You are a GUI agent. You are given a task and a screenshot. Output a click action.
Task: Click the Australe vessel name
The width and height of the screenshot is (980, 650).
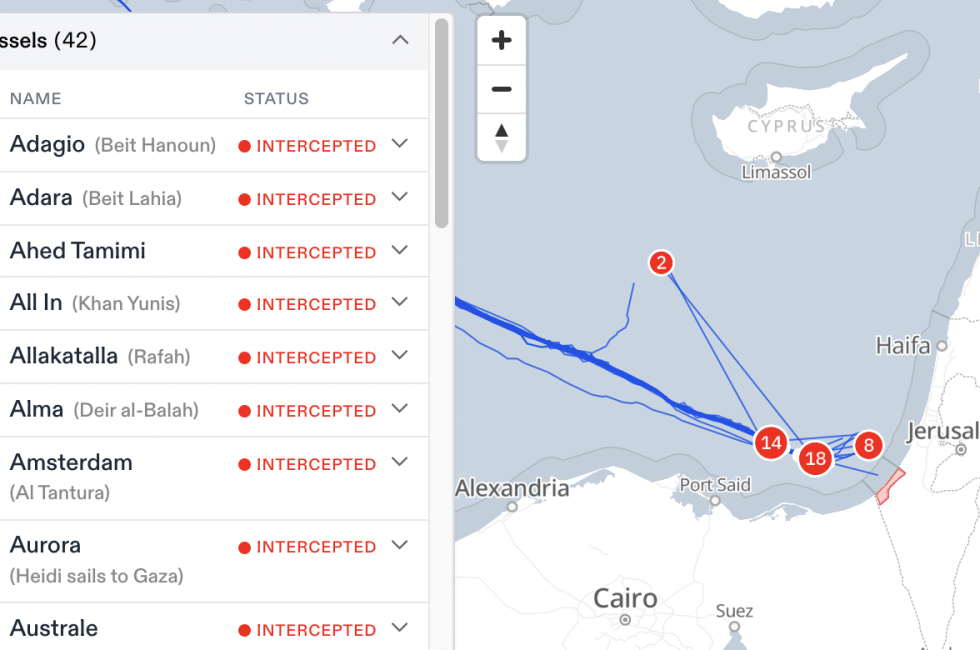[54, 628]
